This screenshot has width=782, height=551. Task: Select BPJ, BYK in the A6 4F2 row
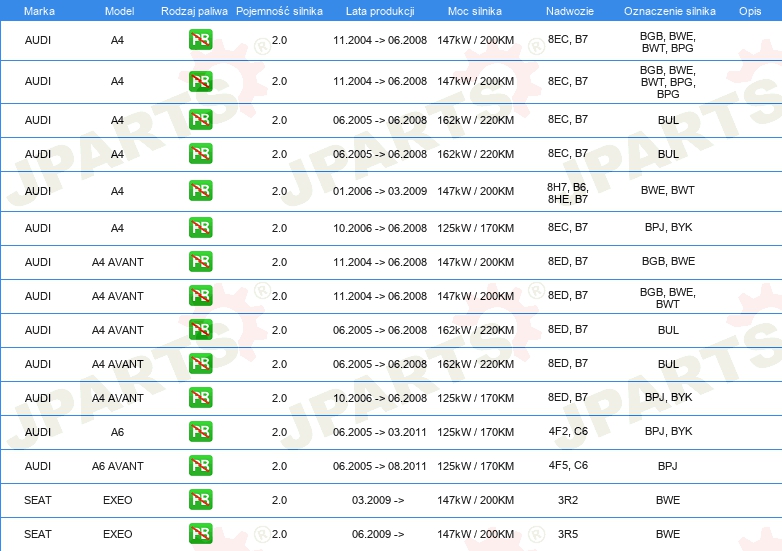[x=668, y=431]
